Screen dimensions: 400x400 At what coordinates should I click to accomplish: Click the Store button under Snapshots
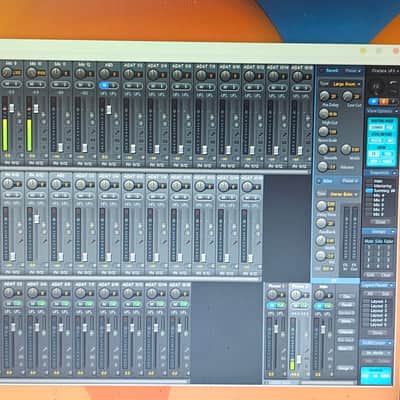coord(380,221)
